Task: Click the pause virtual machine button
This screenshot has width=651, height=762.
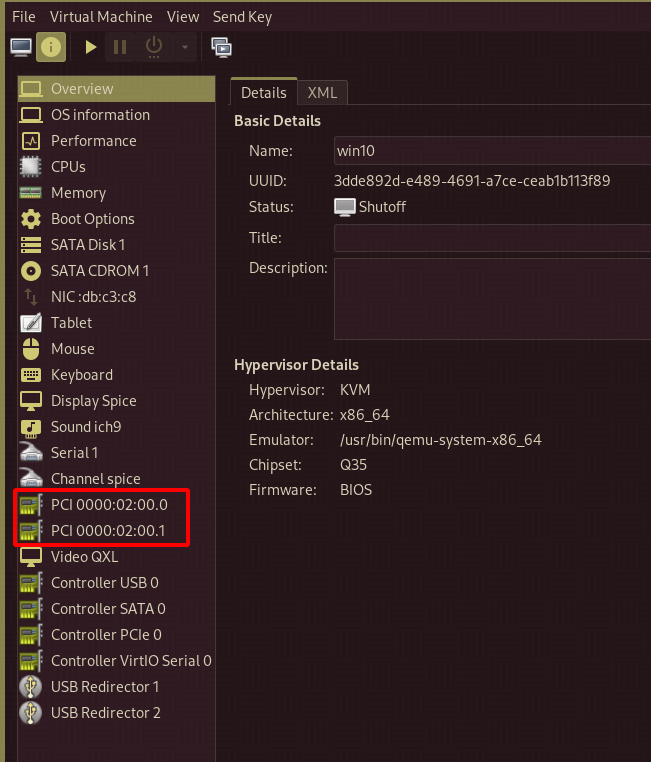Action: coord(120,47)
